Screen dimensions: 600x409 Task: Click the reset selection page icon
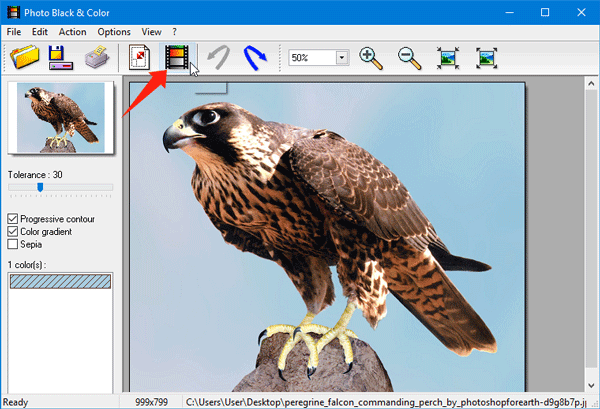pyautogui.click(x=139, y=57)
